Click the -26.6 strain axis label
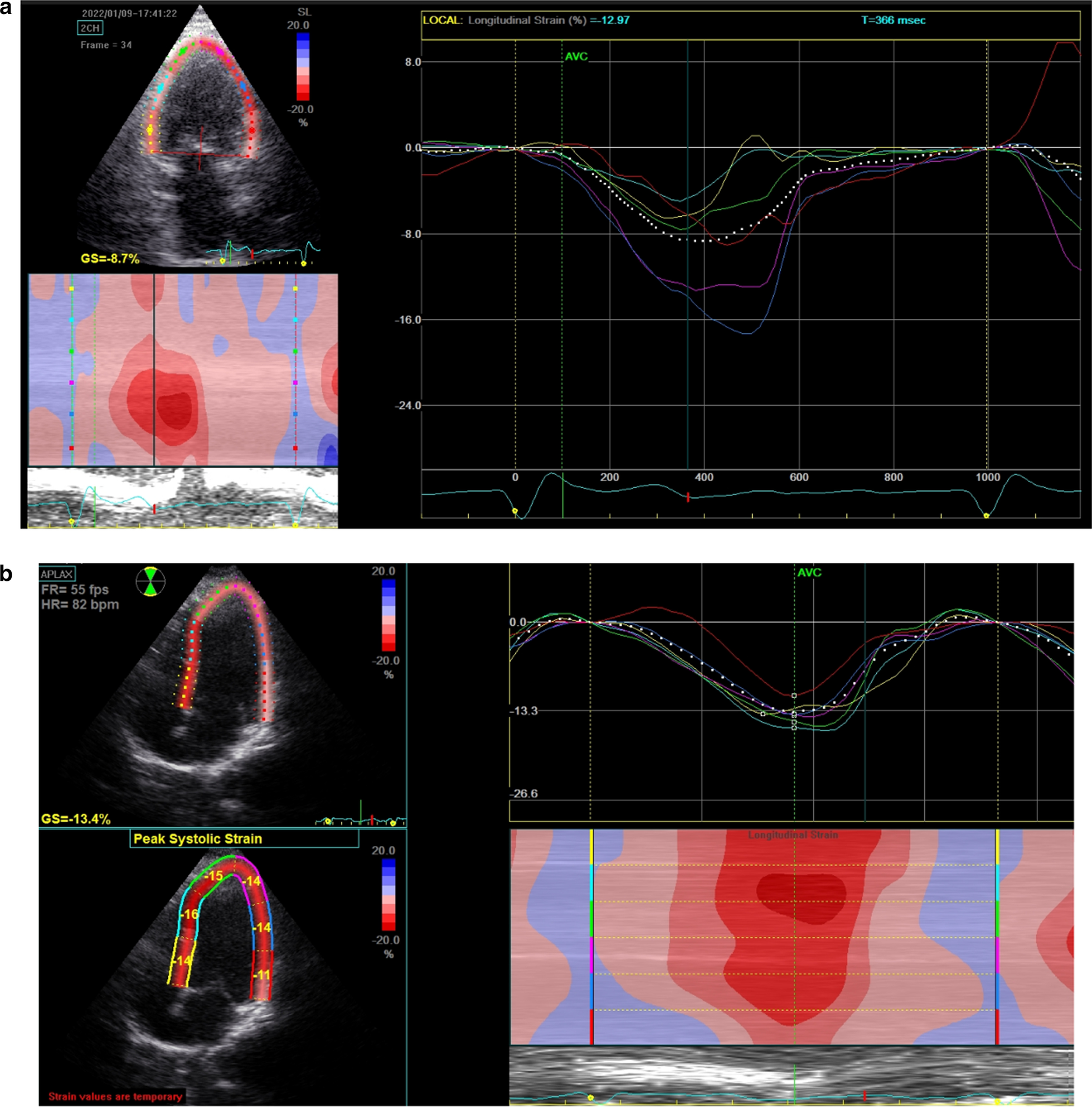This screenshot has height=1107, width=1092. point(523,794)
